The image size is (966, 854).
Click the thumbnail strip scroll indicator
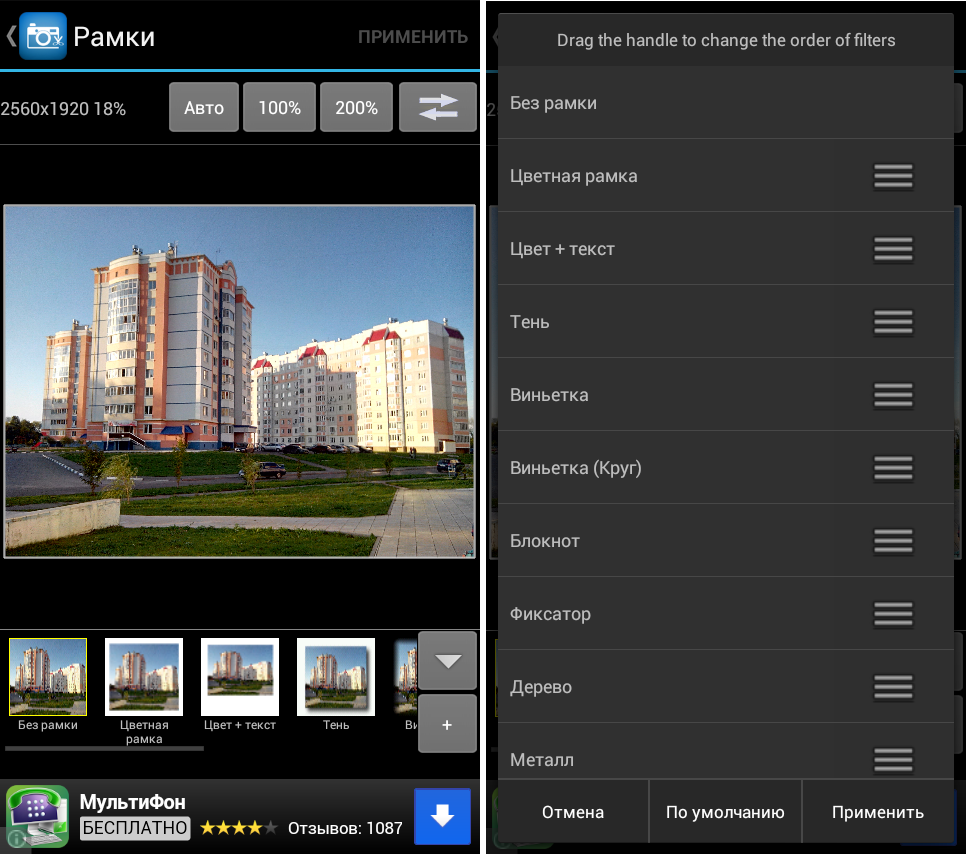[x=104, y=748]
